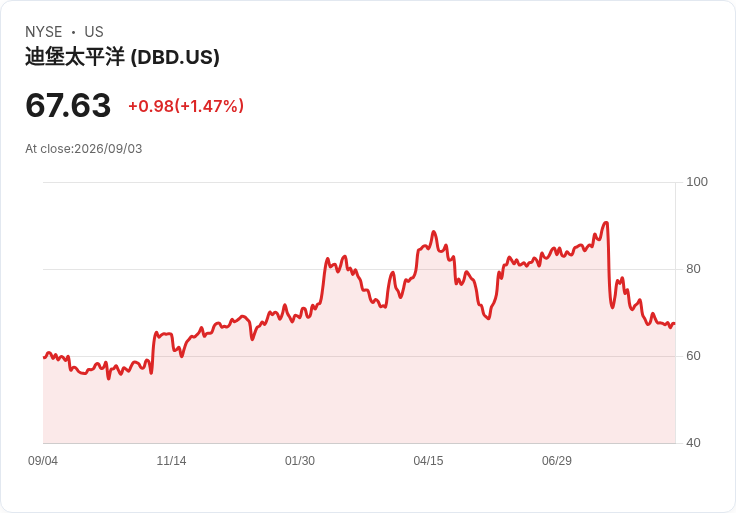Viewport: 736px width, 513px height.
Task: Click the sharp November jump on the chart line
Action: 153,350
